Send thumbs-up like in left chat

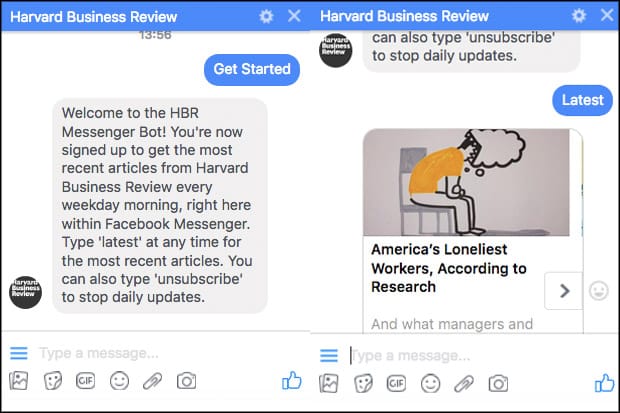(x=292, y=381)
